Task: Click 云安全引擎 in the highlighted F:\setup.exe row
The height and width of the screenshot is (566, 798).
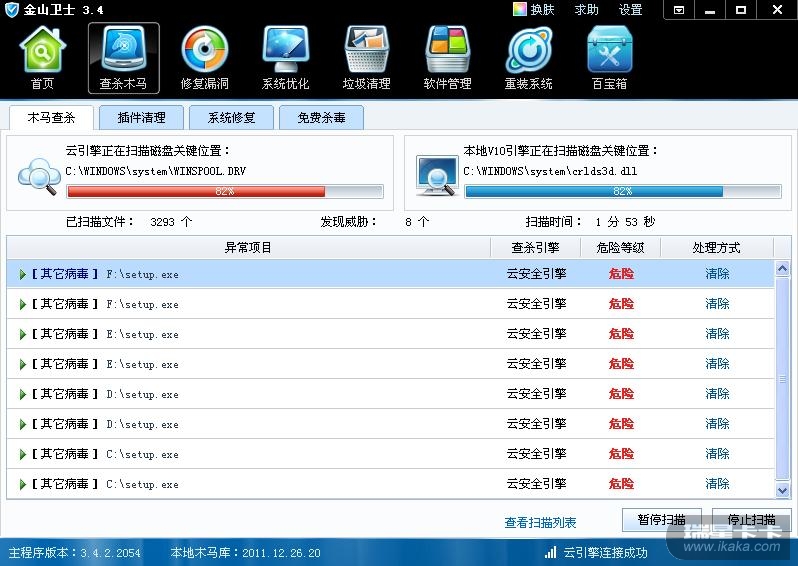Action: click(536, 274)
